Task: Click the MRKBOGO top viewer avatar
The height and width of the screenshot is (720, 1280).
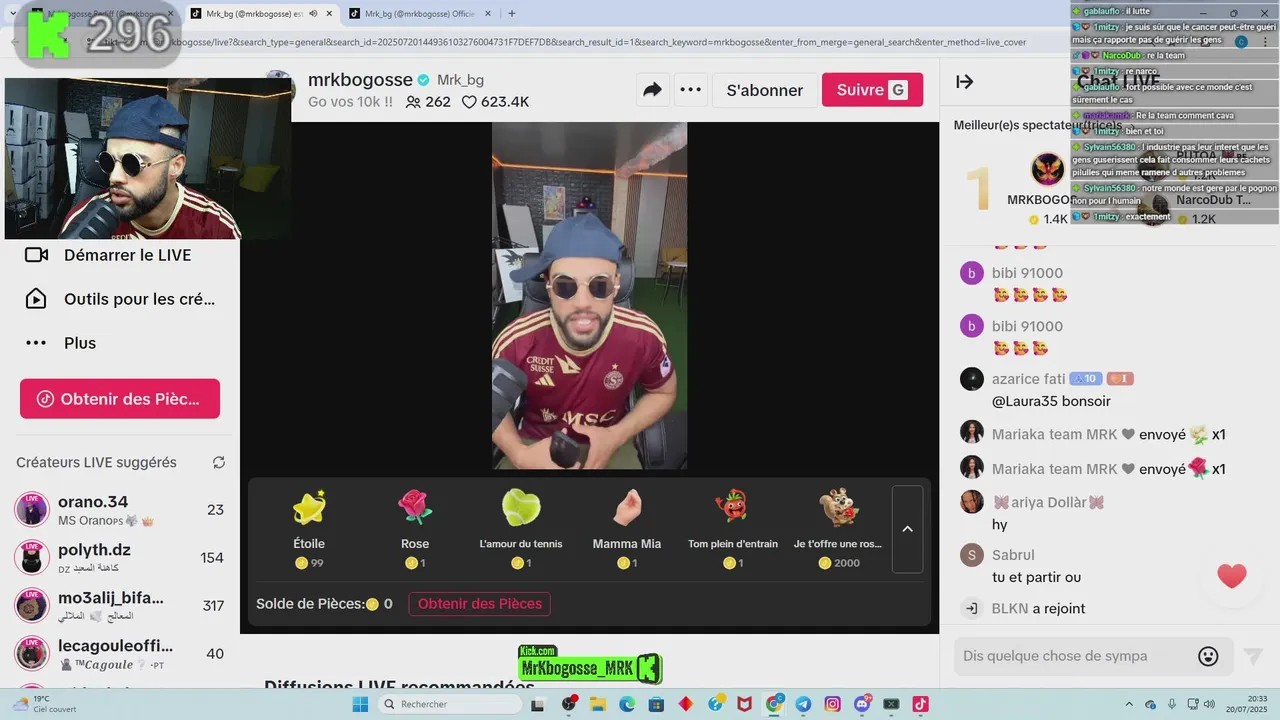Action: 1048,169
